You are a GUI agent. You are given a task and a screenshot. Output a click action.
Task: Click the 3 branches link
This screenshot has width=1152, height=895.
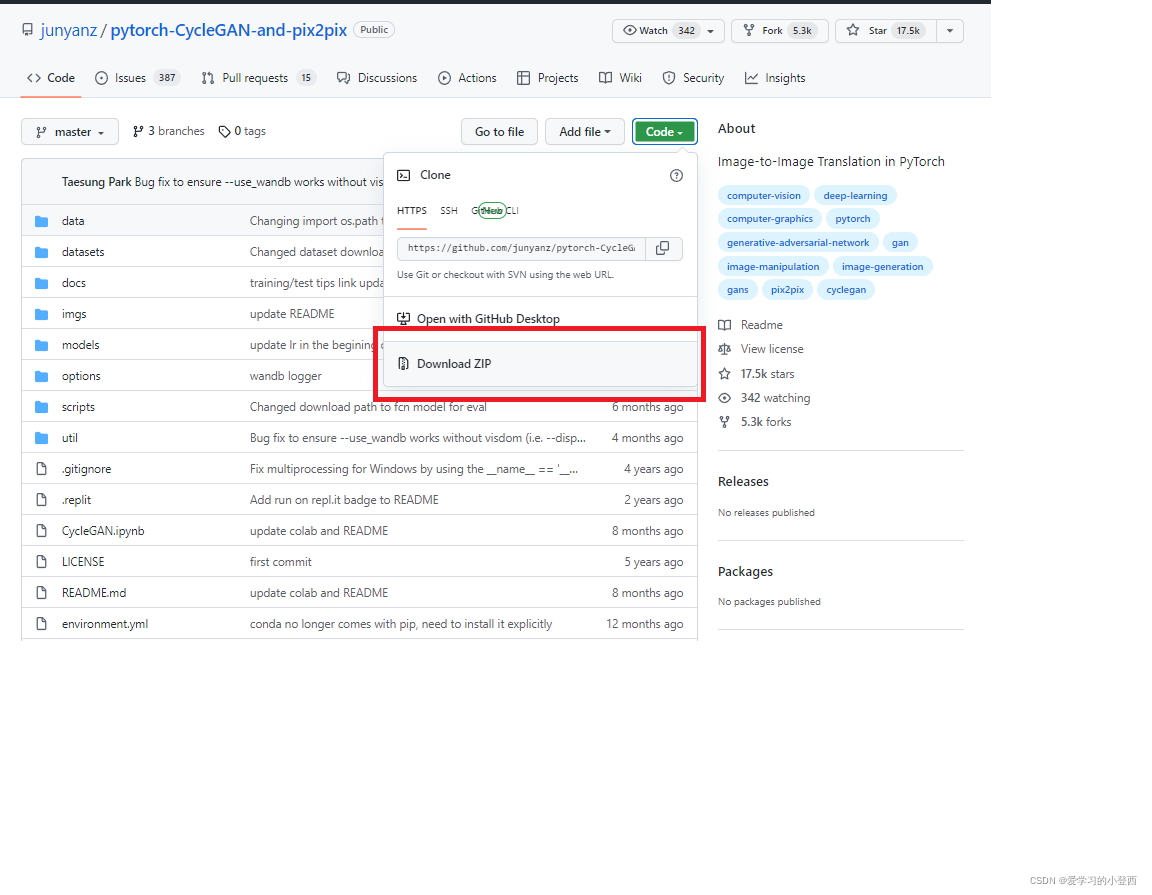pos(168,132)
